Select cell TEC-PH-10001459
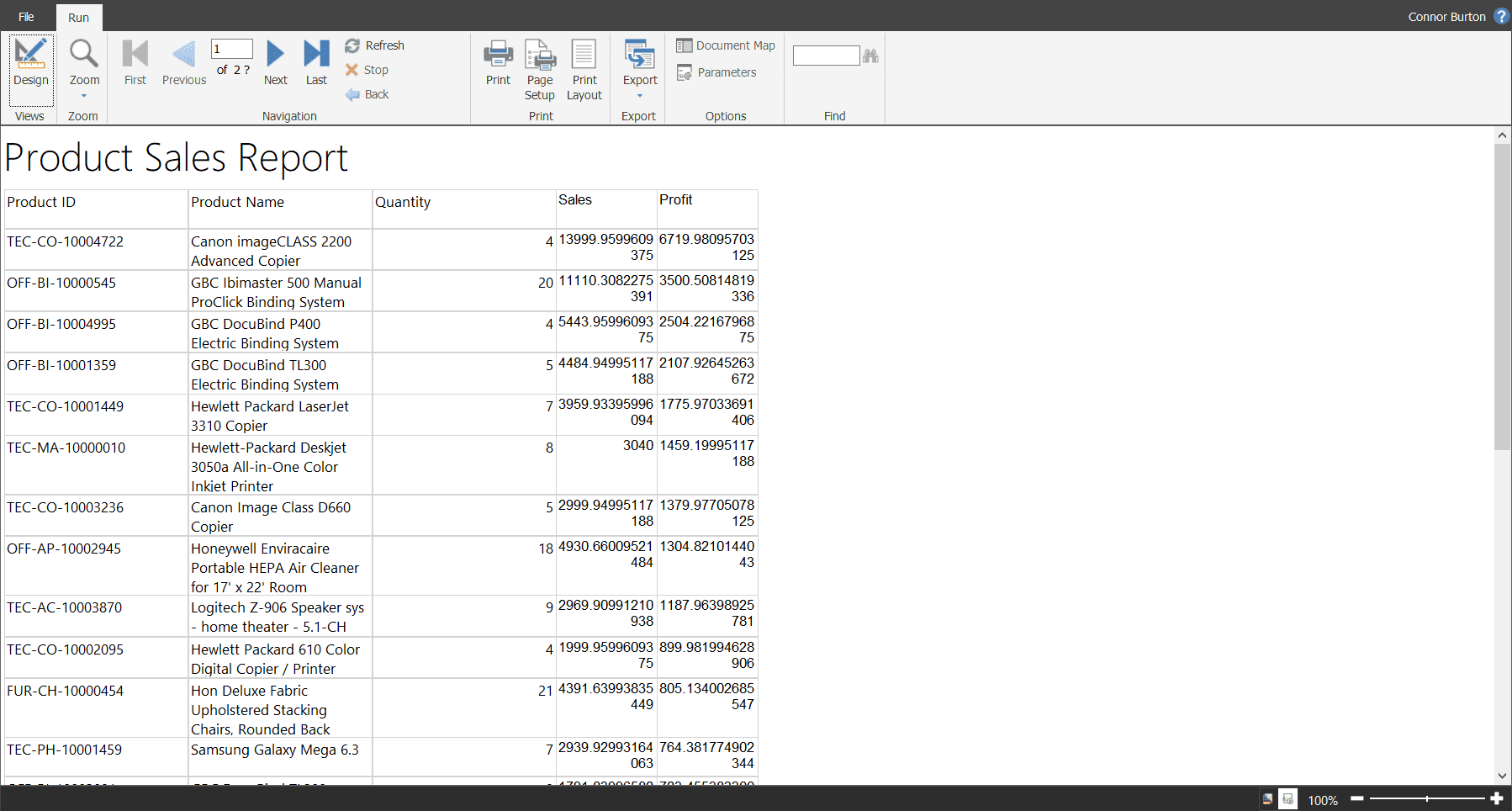The image size is (1512, 811). click(96, 757)
